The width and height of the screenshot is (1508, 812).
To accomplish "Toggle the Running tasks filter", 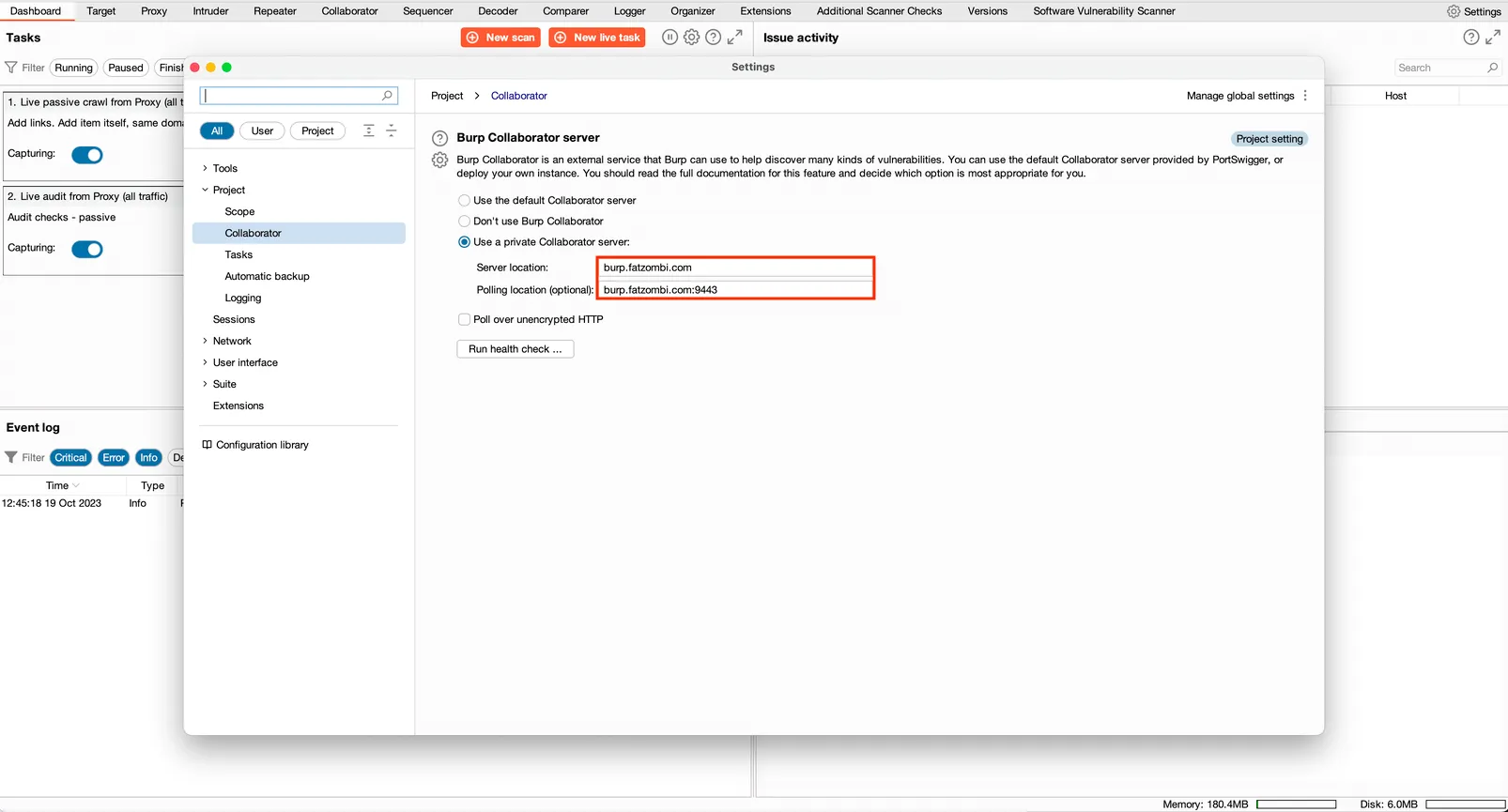I will point(73,68).
